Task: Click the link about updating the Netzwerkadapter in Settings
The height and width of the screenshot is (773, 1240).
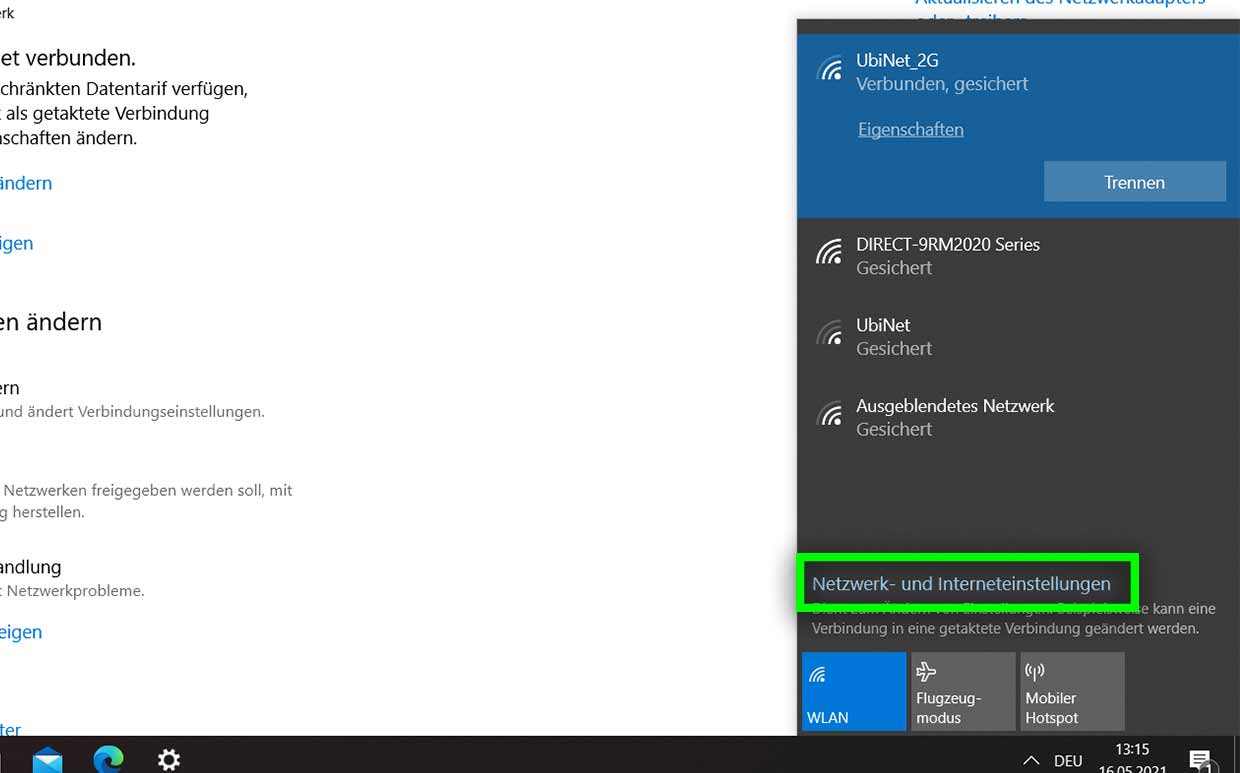Action: point(1060,8)
